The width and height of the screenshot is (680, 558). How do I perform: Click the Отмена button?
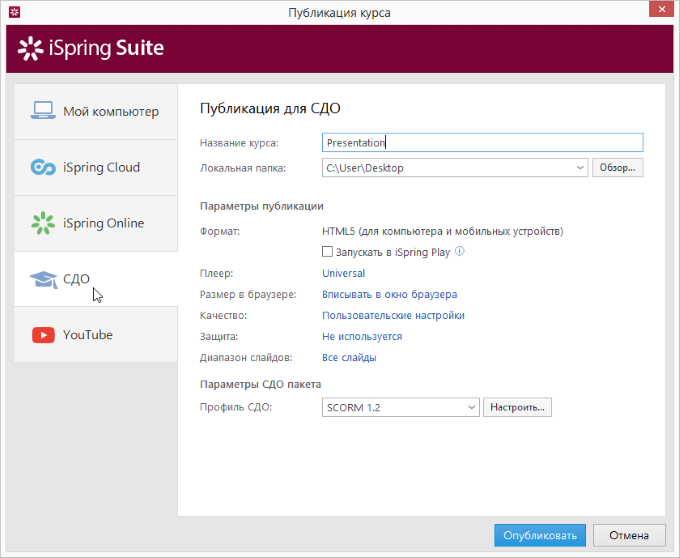(x=629, y=535)
